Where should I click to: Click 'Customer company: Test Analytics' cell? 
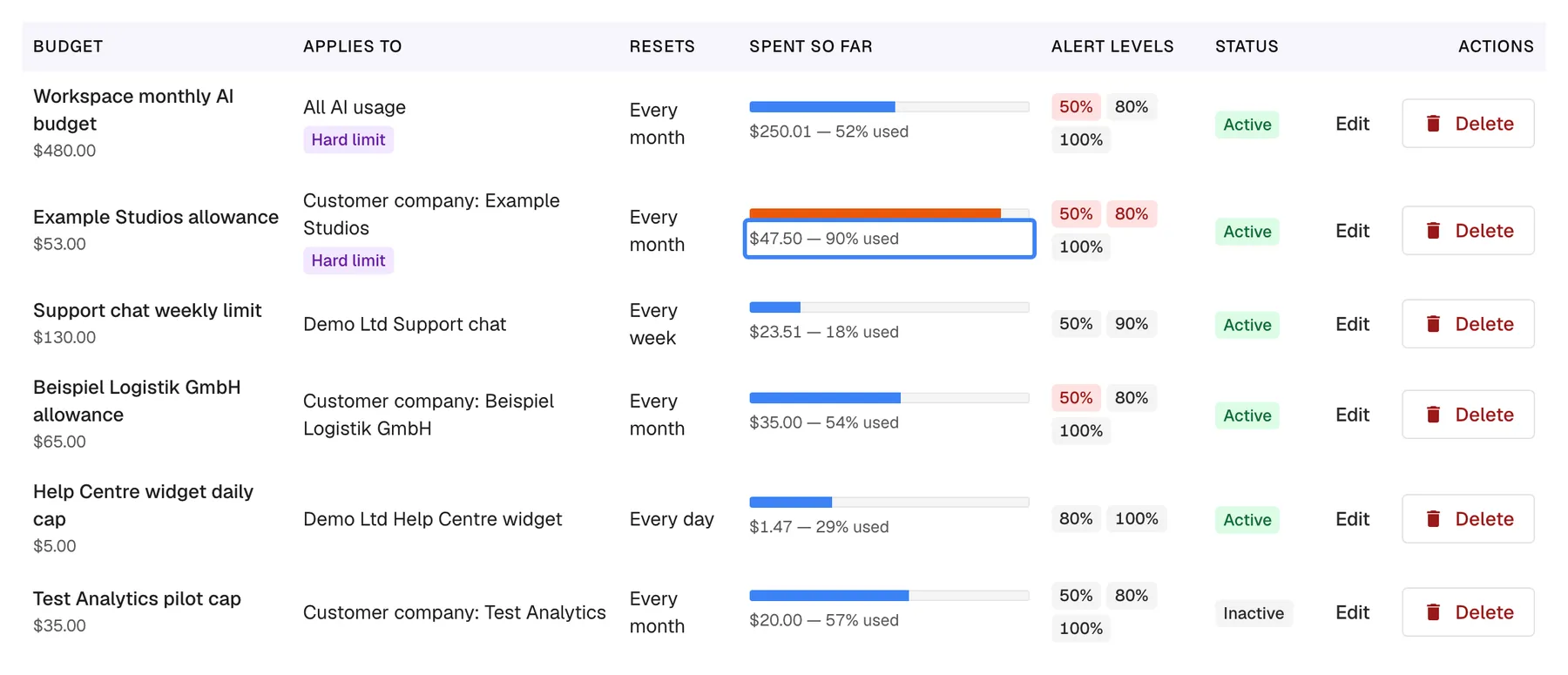click(x=454, y=612)
